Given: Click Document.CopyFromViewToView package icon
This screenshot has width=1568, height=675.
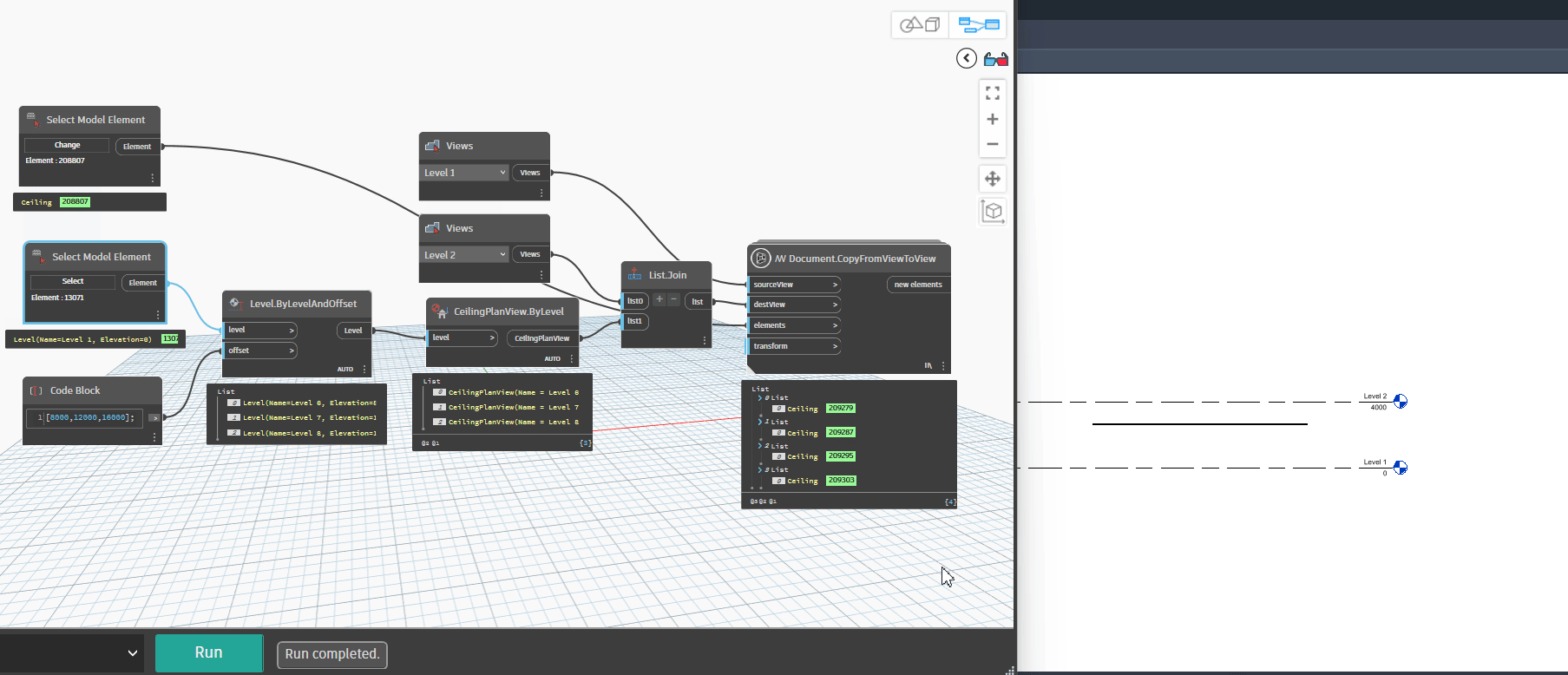Looking at the screenshot, I should [x=761, y=258].
